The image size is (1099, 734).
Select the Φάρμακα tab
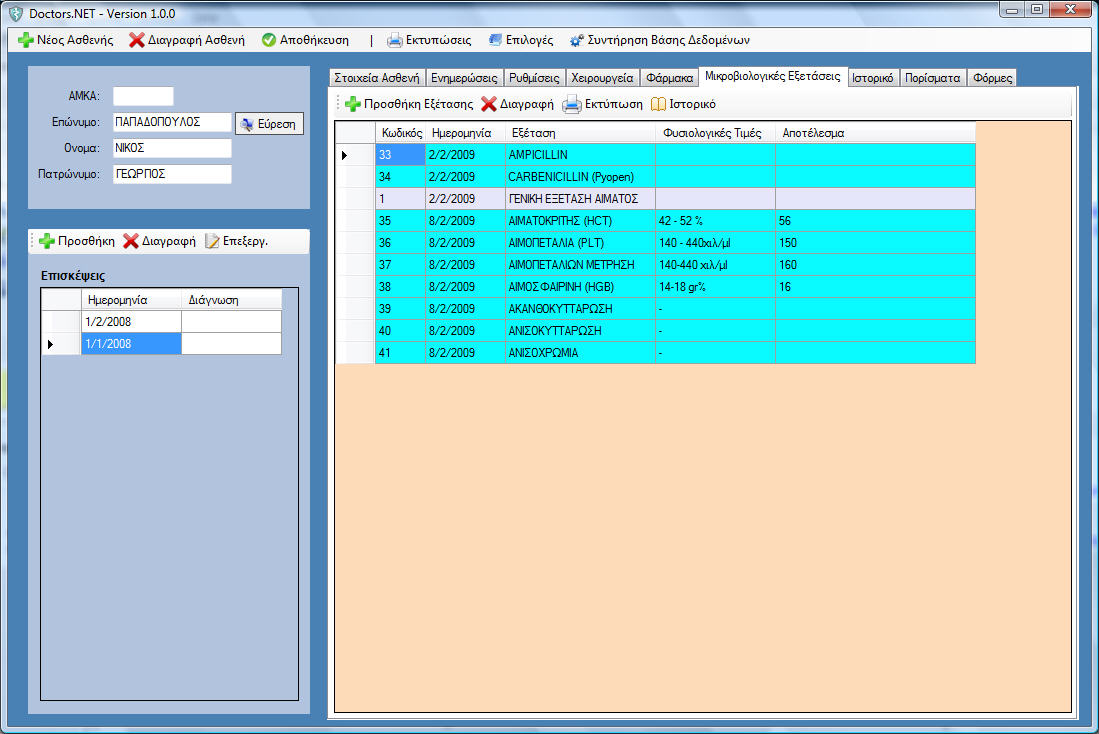coord(669,78)
